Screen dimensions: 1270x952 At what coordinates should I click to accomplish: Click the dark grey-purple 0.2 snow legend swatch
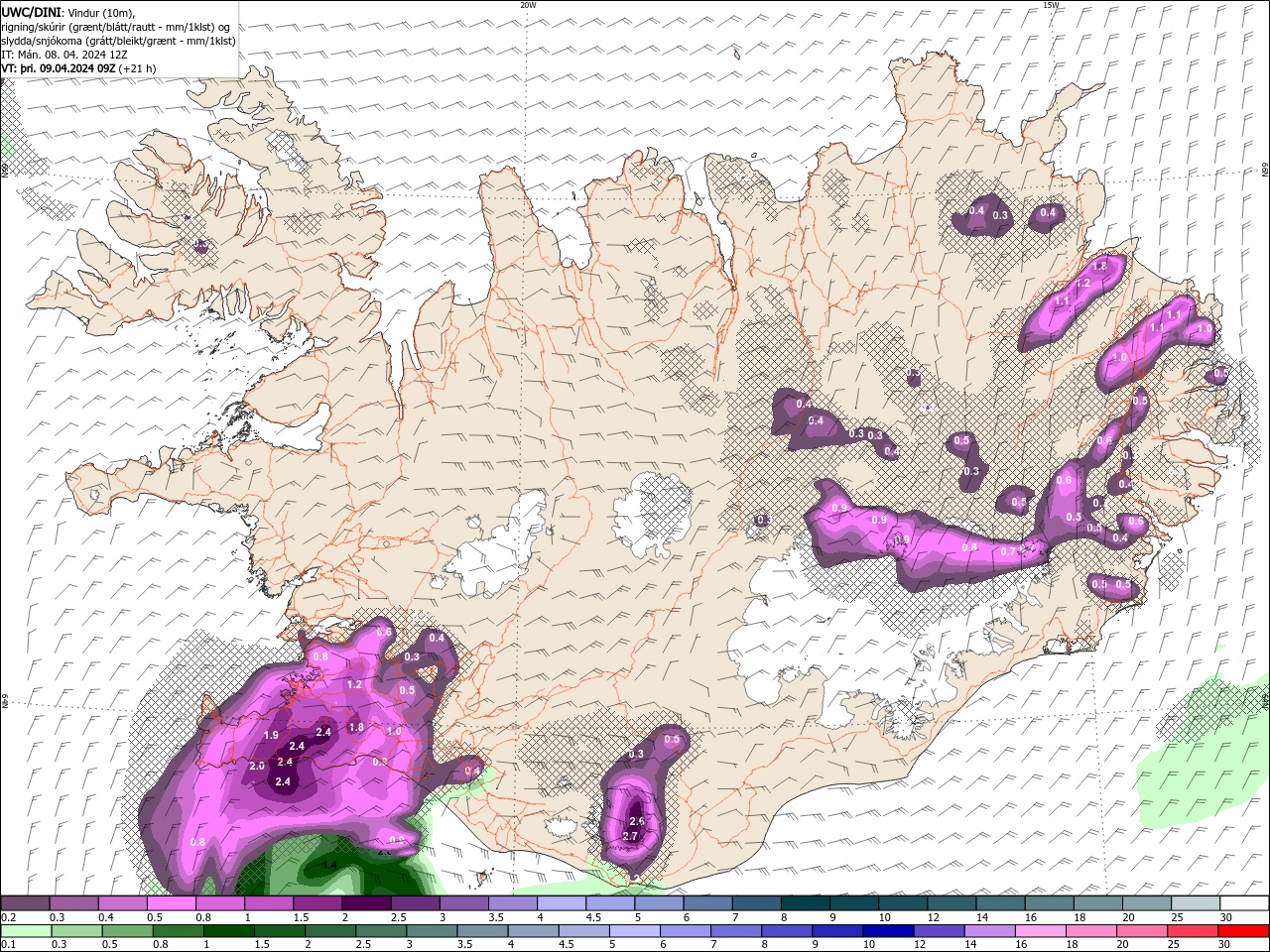click(x=26, y=903)
